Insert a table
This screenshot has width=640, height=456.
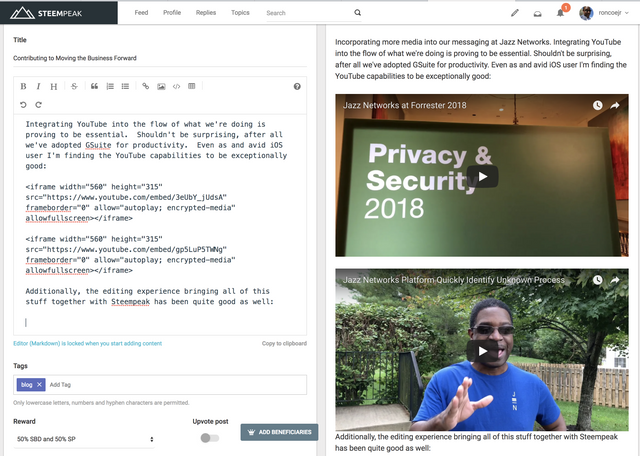click(x=192, y=86)
